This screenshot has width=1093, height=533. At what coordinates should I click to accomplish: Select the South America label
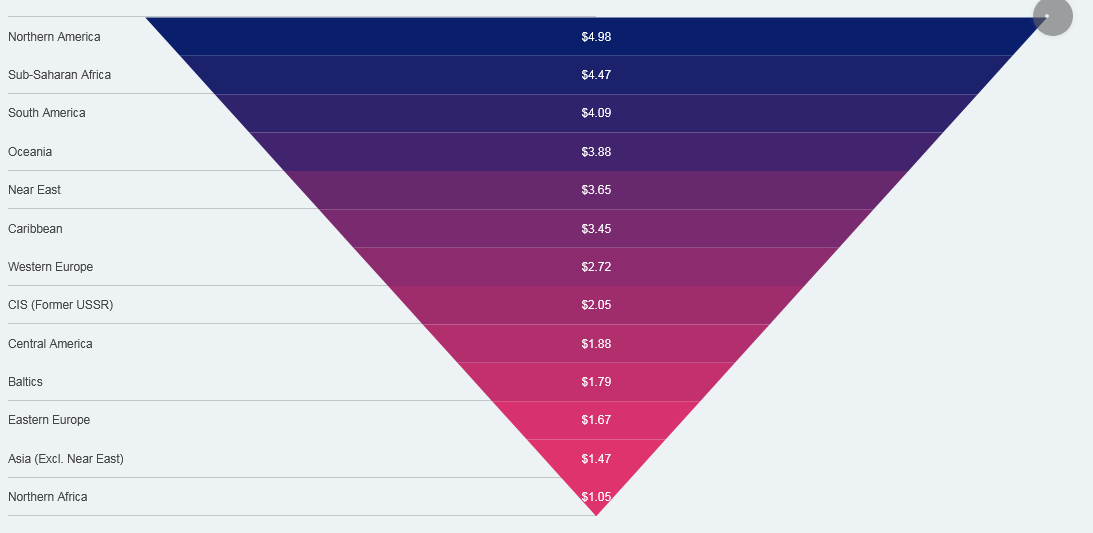click(47, 113)
